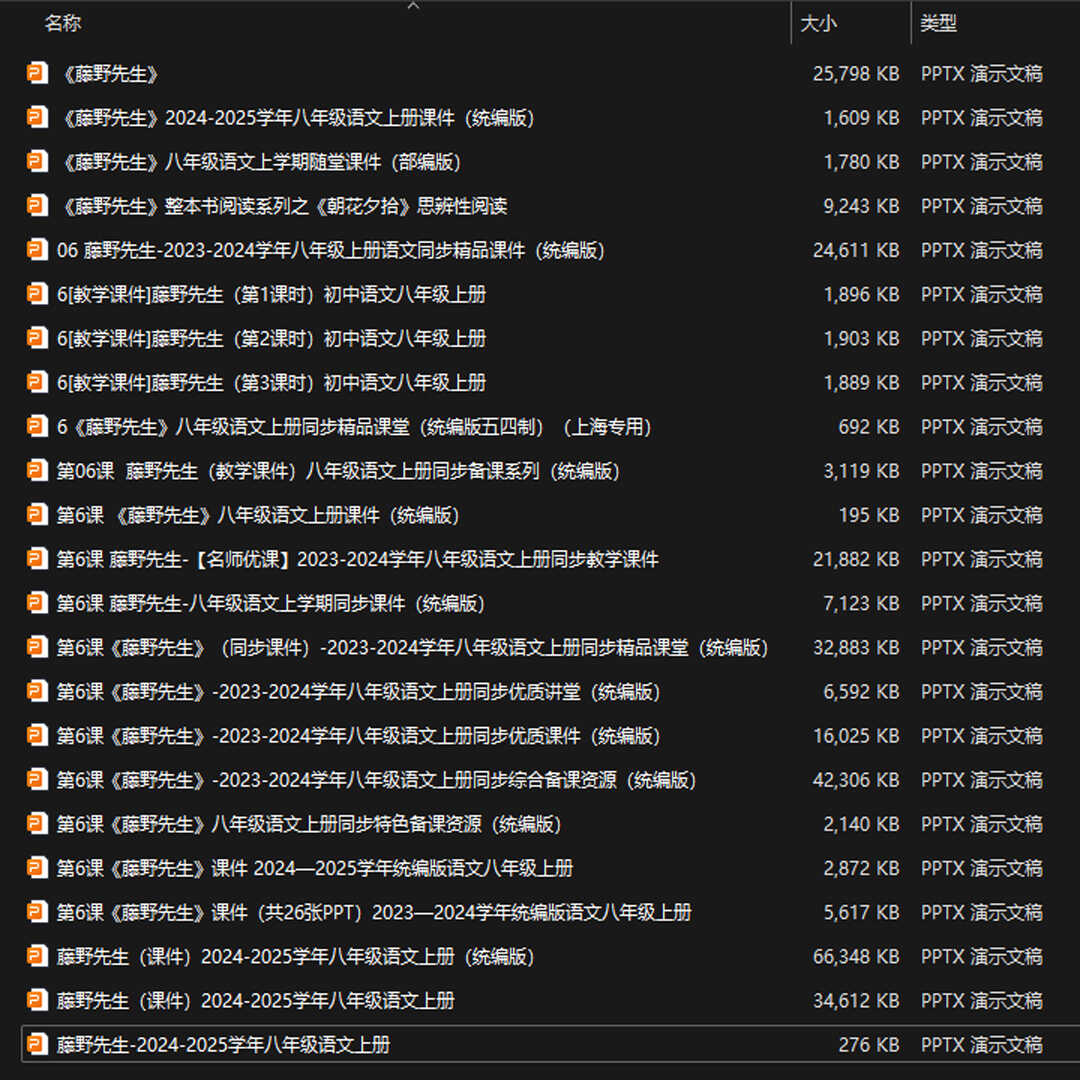The image size is (1080, 1080).
Task: Click PPTX 演示文稿 type in the 9,243 KB row
Action: [x=982, y=206]
